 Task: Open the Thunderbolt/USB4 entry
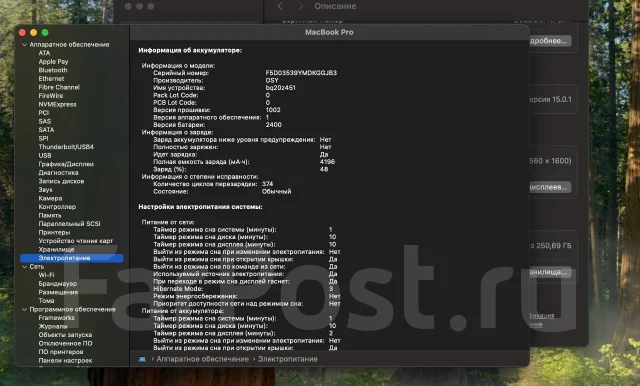coord(66,147)
